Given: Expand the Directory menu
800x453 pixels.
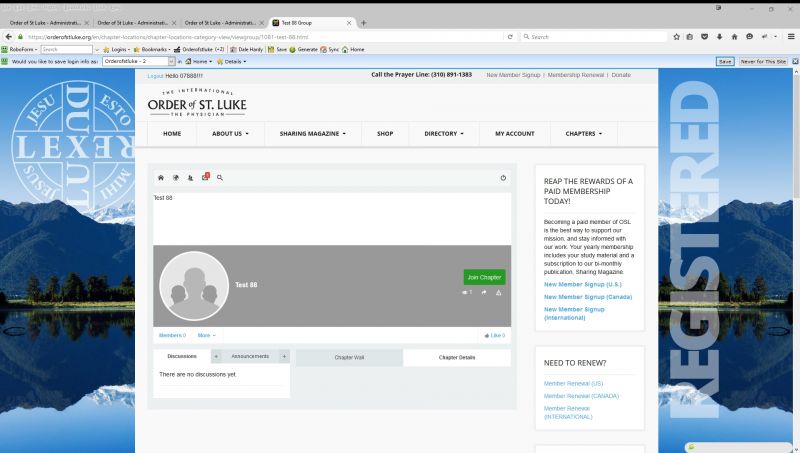Looking at the screenshot, I should click(x=444, y=134).
